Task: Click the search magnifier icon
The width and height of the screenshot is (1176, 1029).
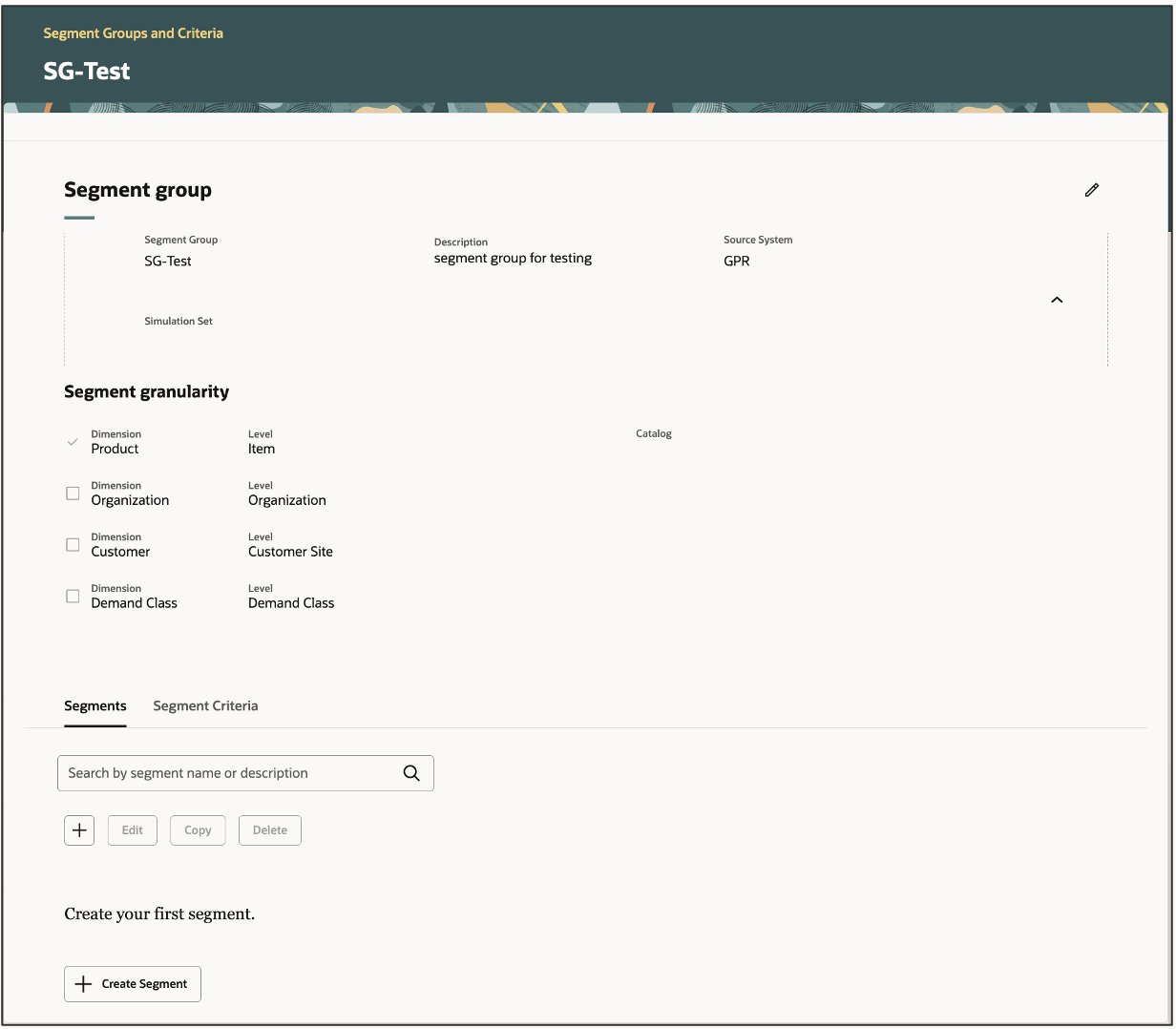Action: [x=411, y=773]
